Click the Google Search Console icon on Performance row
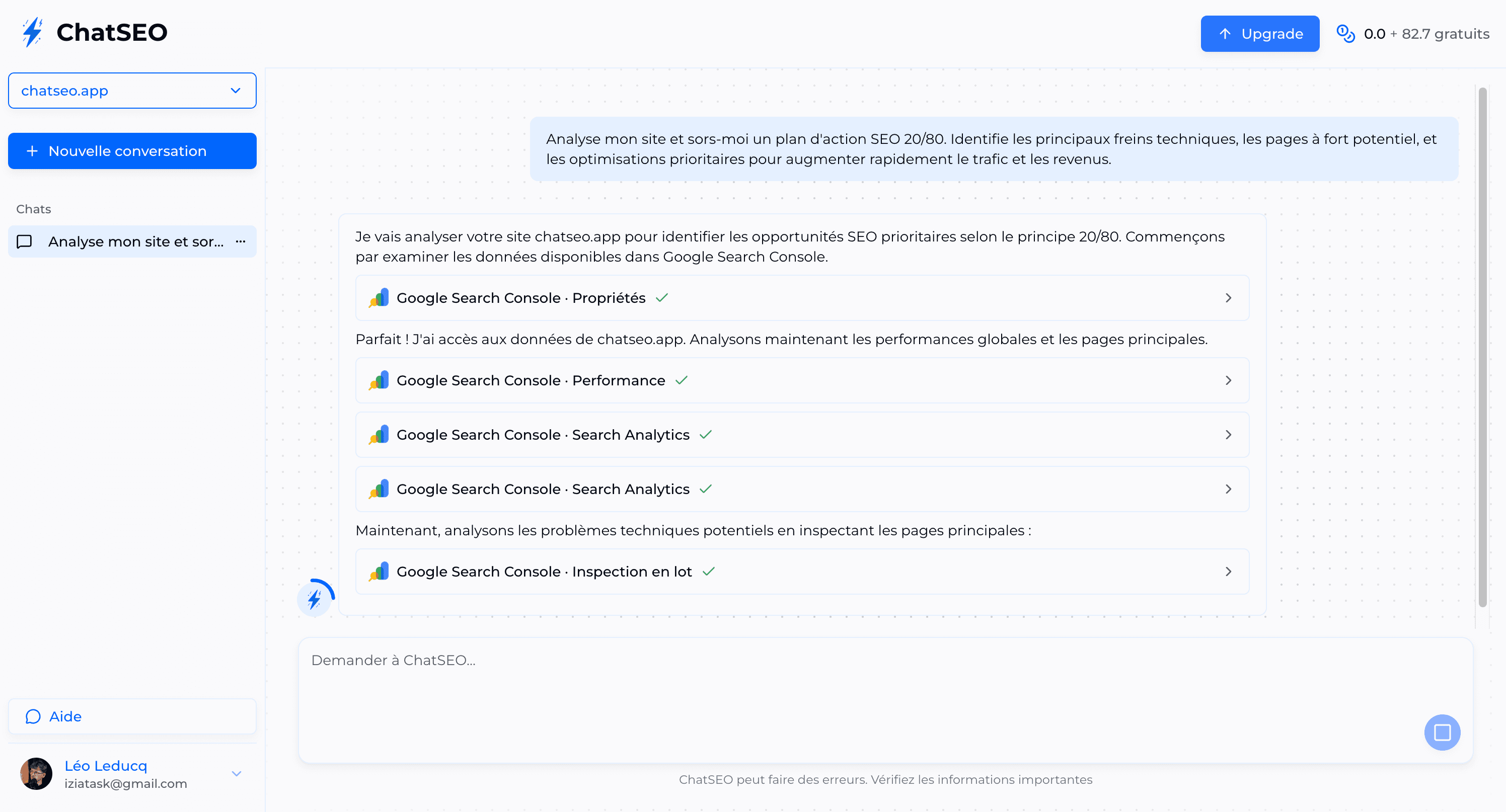The image size is (1506, 812). click(x=379, y=380)
